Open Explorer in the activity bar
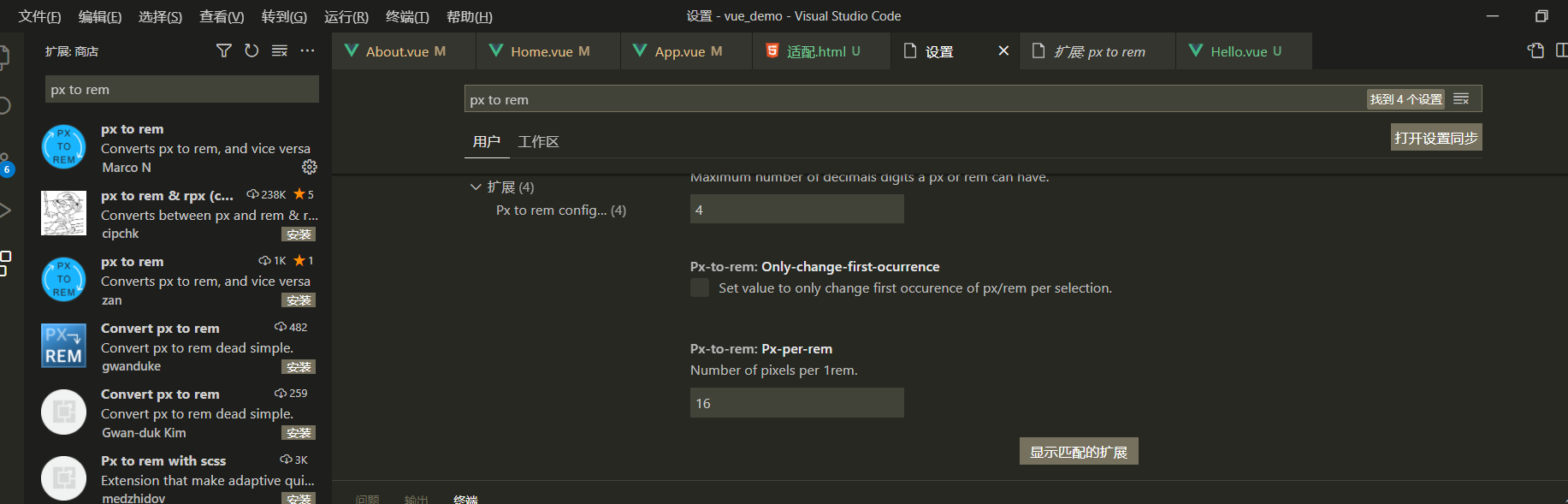1568x504 pixels. 4,57
